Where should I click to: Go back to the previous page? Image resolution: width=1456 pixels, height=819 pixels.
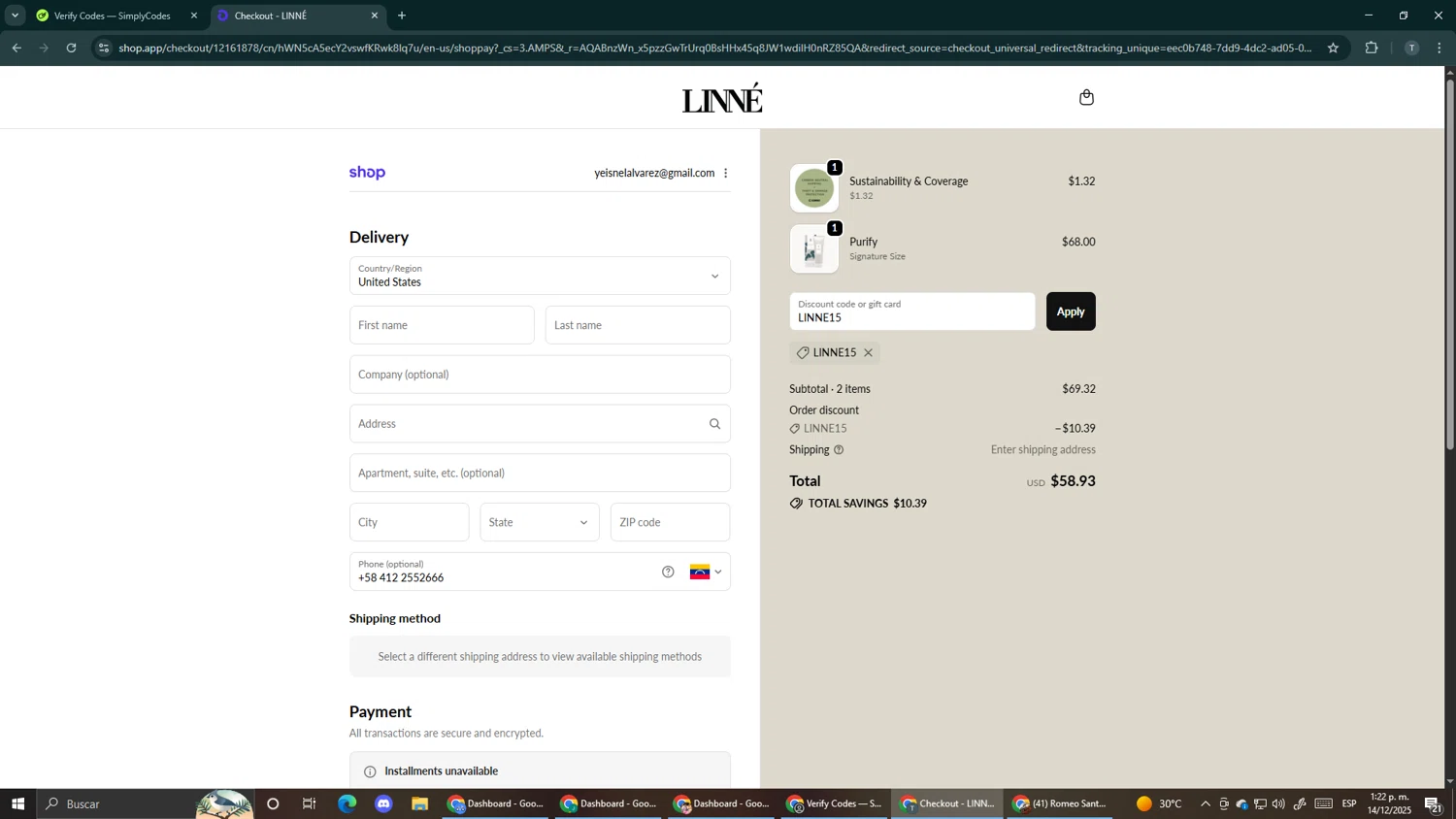click(x=17, y=48)
